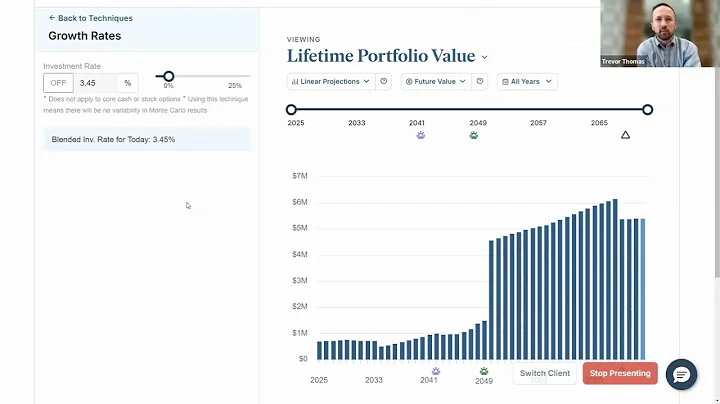Click the Stop Presenting button

(x=620, y=373)
